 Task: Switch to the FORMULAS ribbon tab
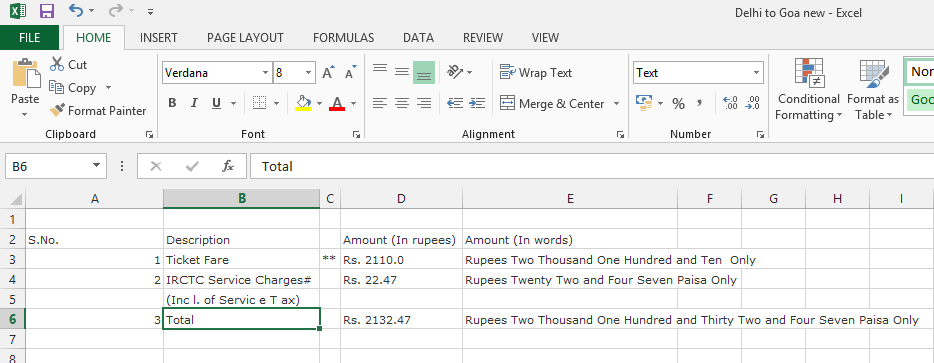[343, 38]
